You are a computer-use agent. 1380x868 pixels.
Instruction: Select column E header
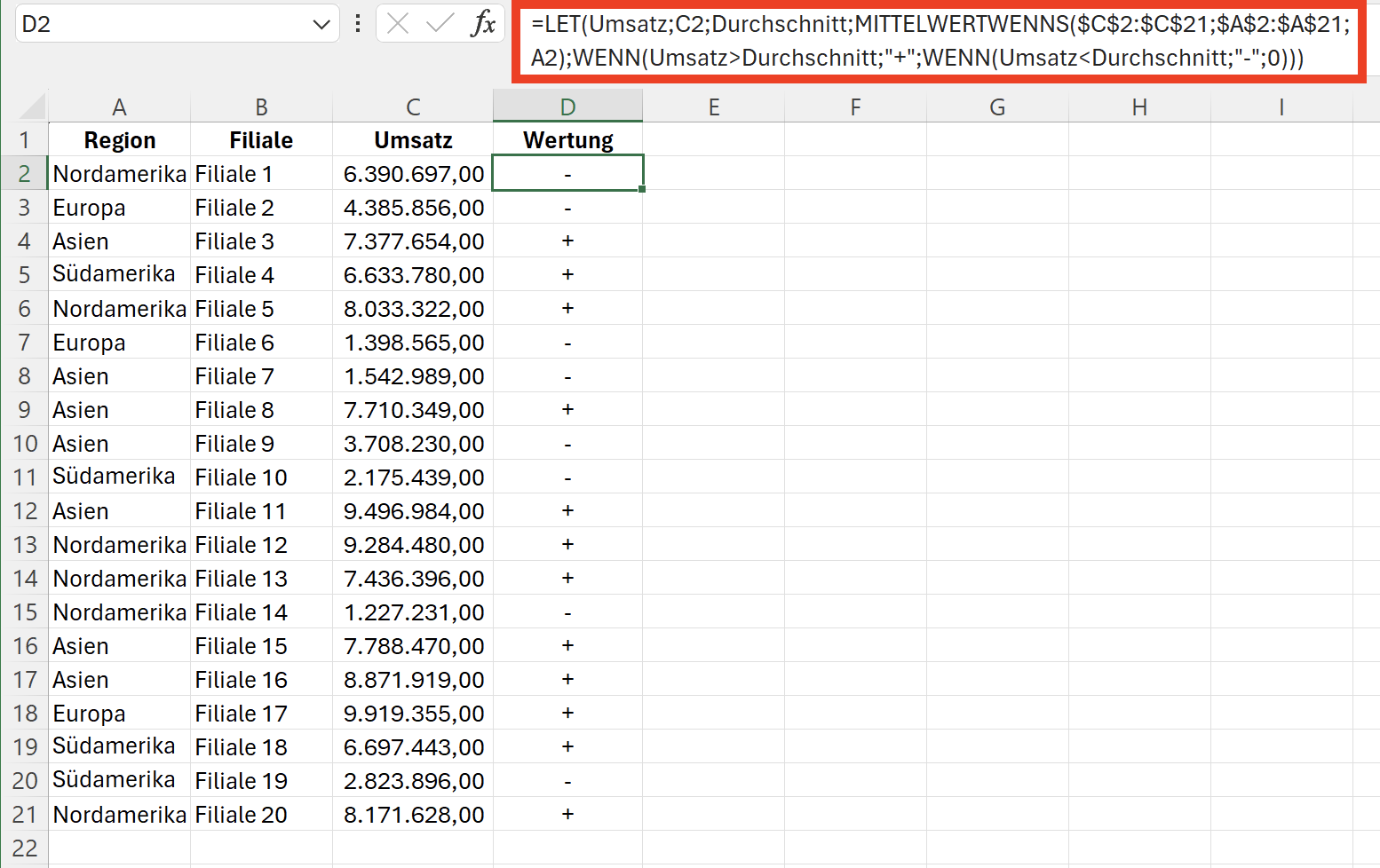[x=713, y=107]
